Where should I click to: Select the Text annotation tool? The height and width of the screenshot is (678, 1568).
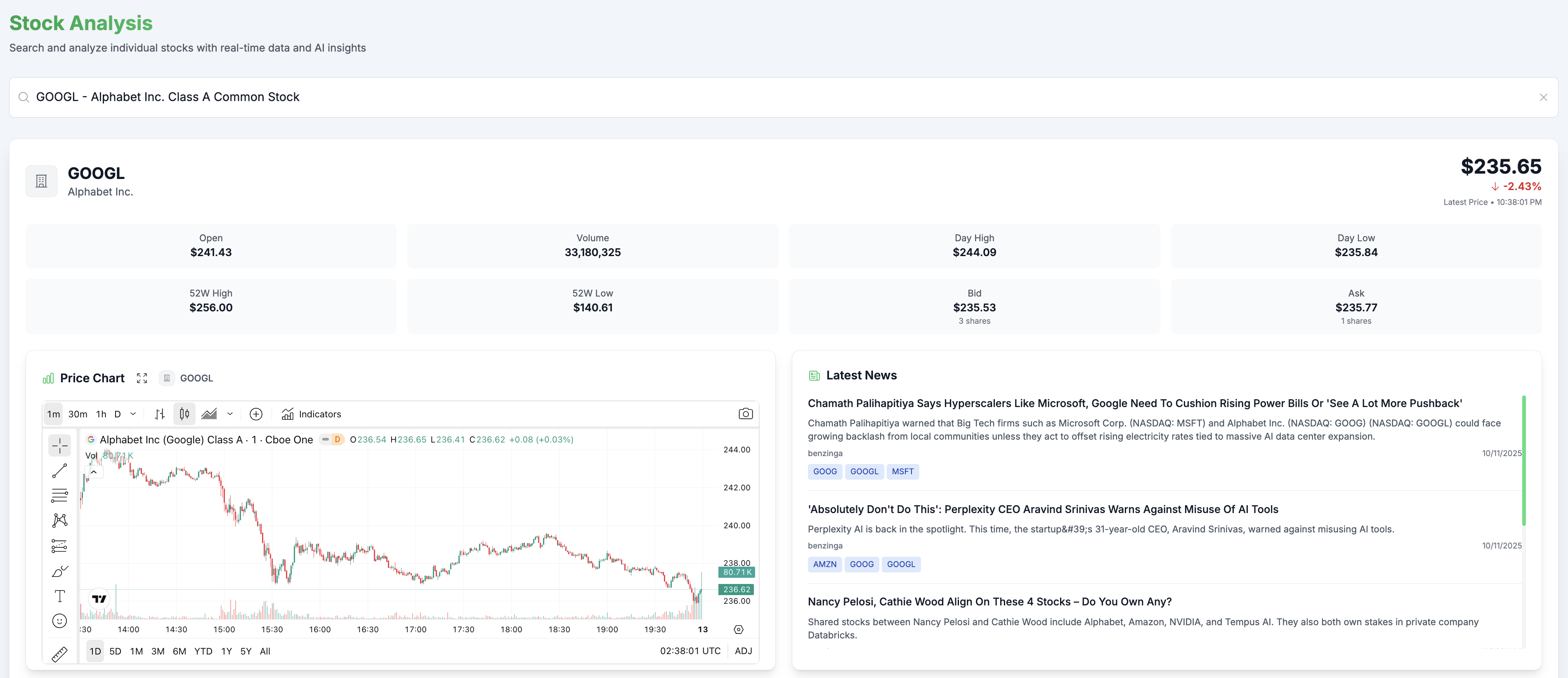(x=60, y=596)
